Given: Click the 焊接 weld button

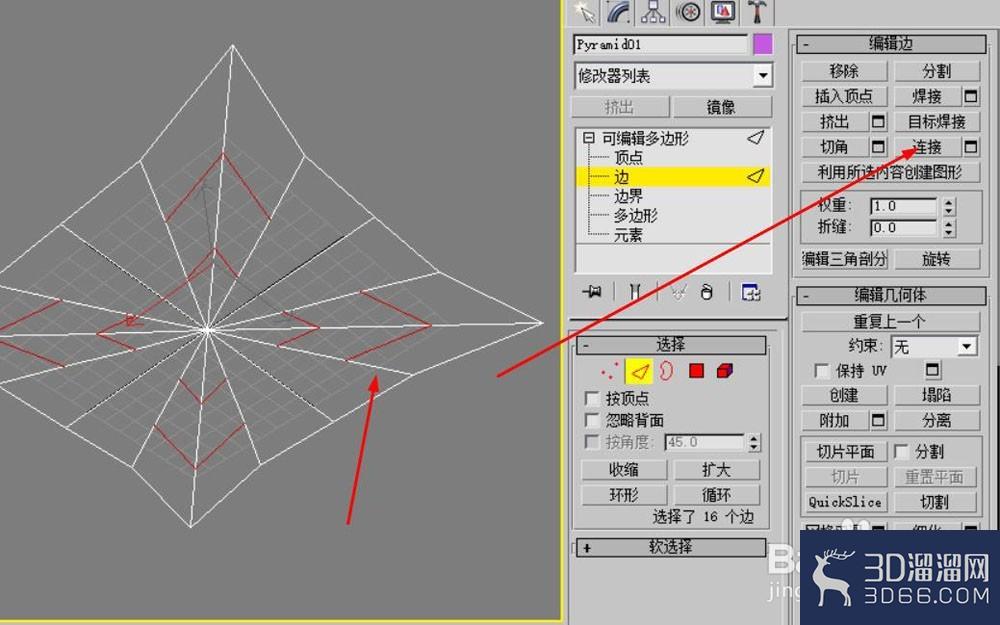Looking at the screenshot, I should (927, 96).
